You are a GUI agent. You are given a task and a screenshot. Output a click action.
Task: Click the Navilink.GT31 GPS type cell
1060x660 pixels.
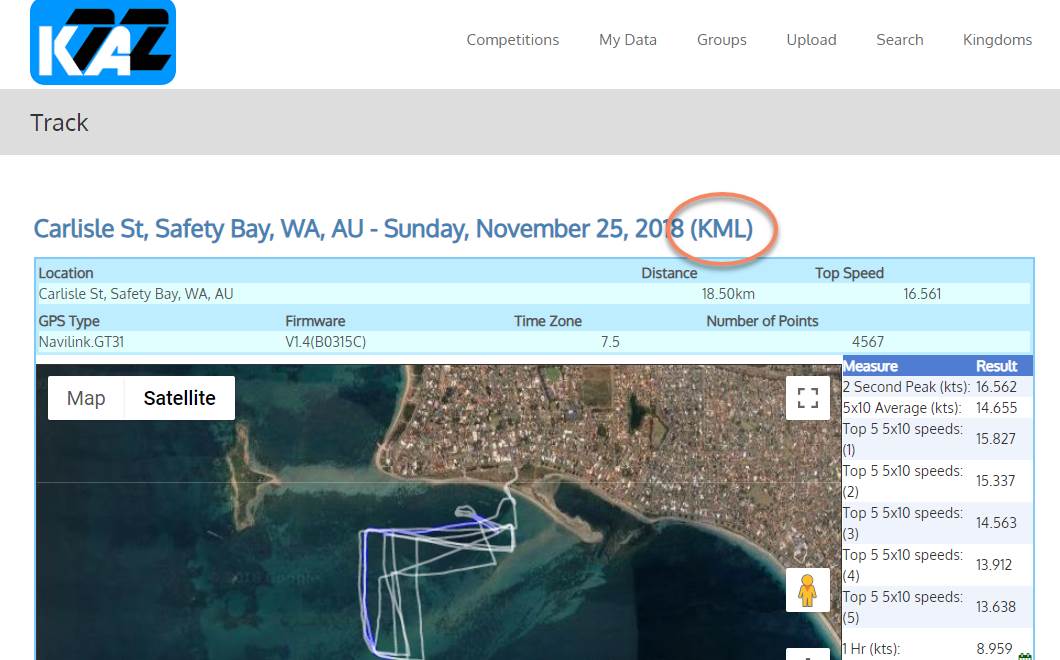coord(81,342)
